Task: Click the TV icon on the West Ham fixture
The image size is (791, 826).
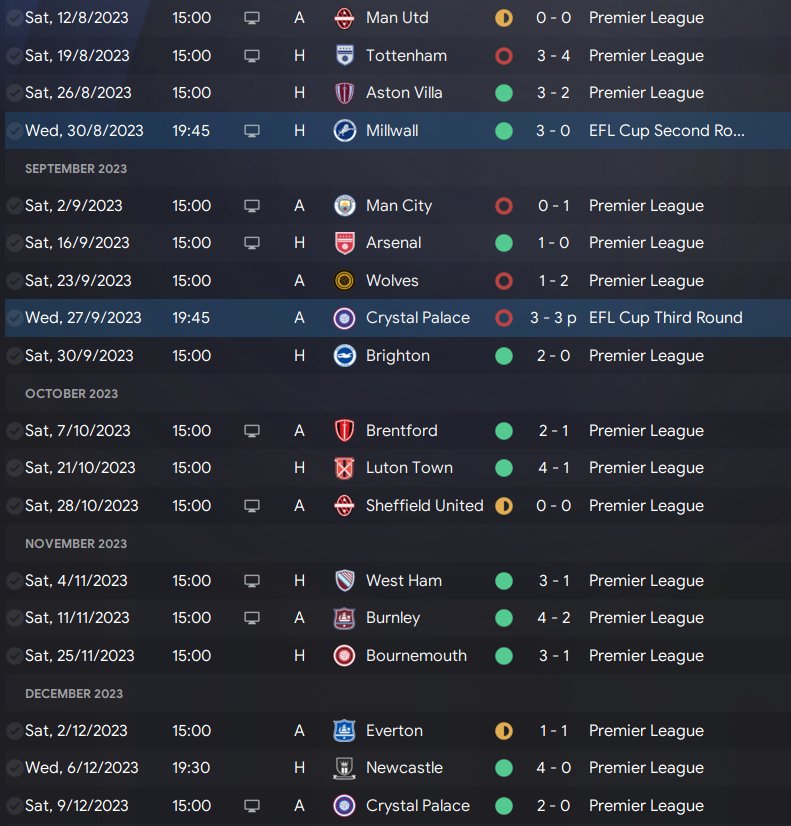Action: (x=252, y=581)
